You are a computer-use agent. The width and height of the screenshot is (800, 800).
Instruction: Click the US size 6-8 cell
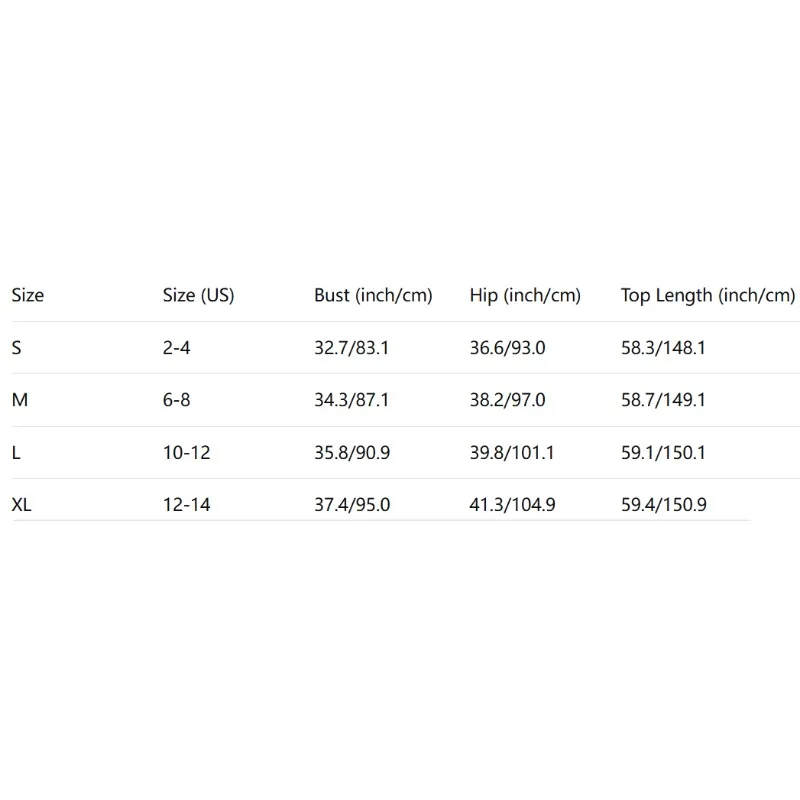click(x=176, y=400)
